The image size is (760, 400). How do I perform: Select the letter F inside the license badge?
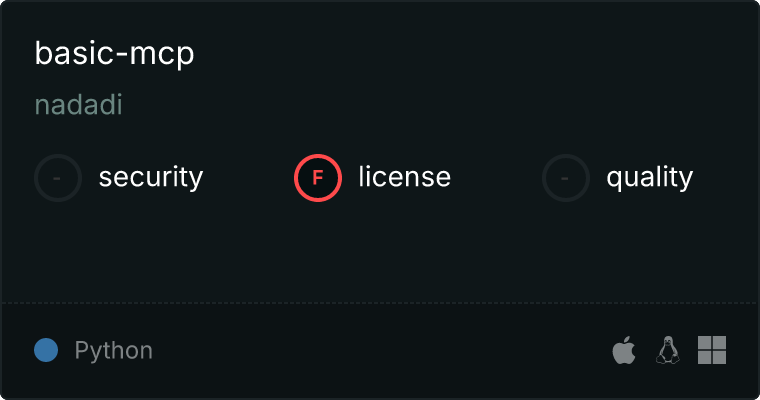tap(318, 178)
